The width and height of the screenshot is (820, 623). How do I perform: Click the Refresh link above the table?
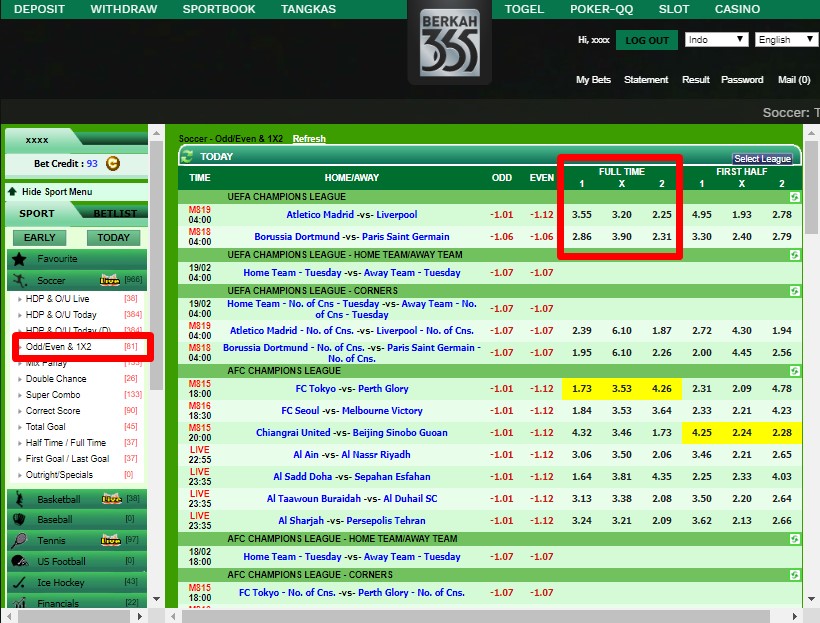point(309,139)
